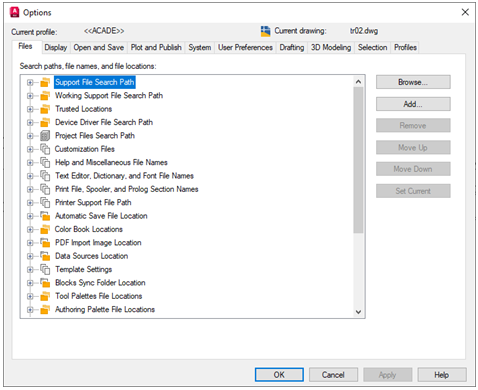Screen dimensions: 478x390
Task: Click the Set Current button
Action: click(x=413, y=191)
